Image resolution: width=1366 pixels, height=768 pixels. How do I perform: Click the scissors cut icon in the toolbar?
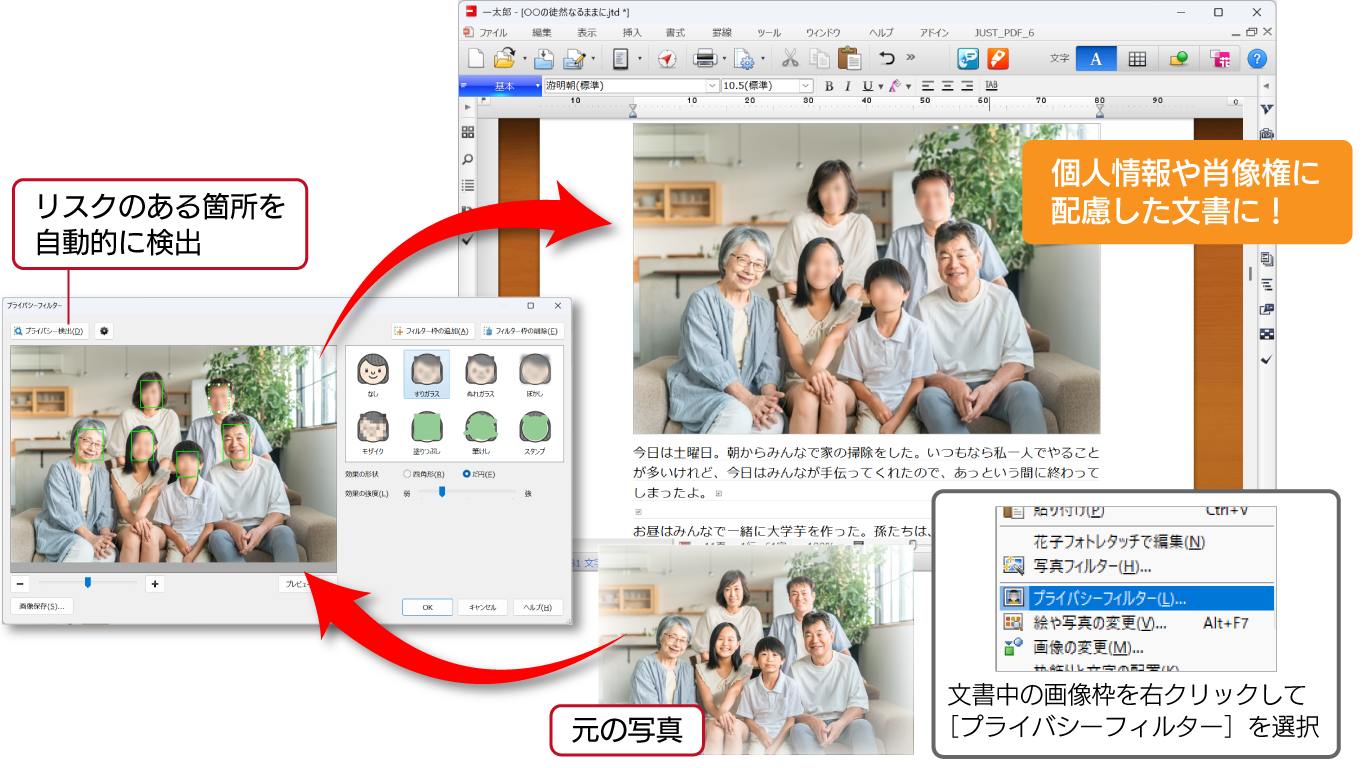coord(790,58)
